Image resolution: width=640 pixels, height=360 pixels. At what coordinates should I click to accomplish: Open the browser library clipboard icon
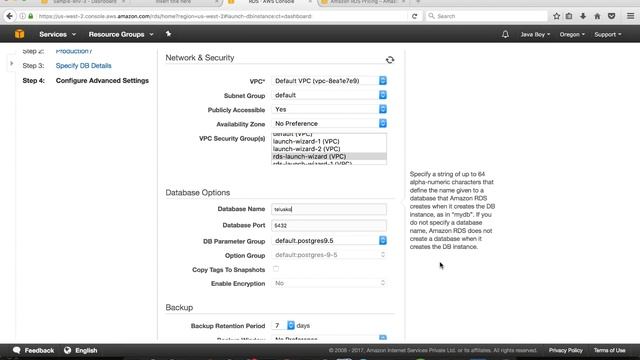[x=569, y=16]
